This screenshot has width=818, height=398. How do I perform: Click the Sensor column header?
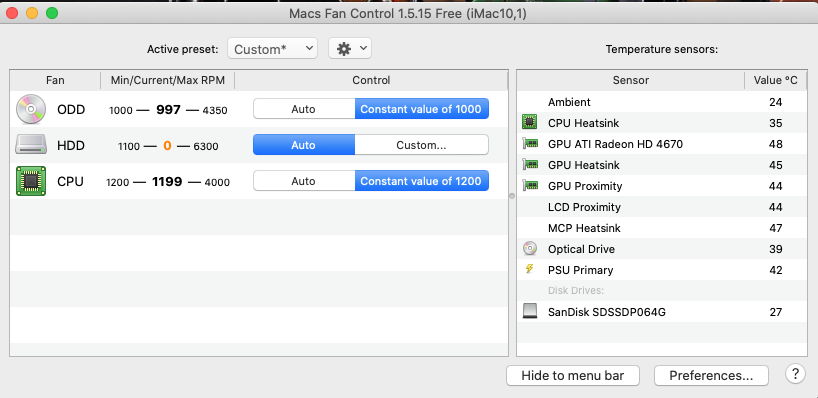(630, 80)
